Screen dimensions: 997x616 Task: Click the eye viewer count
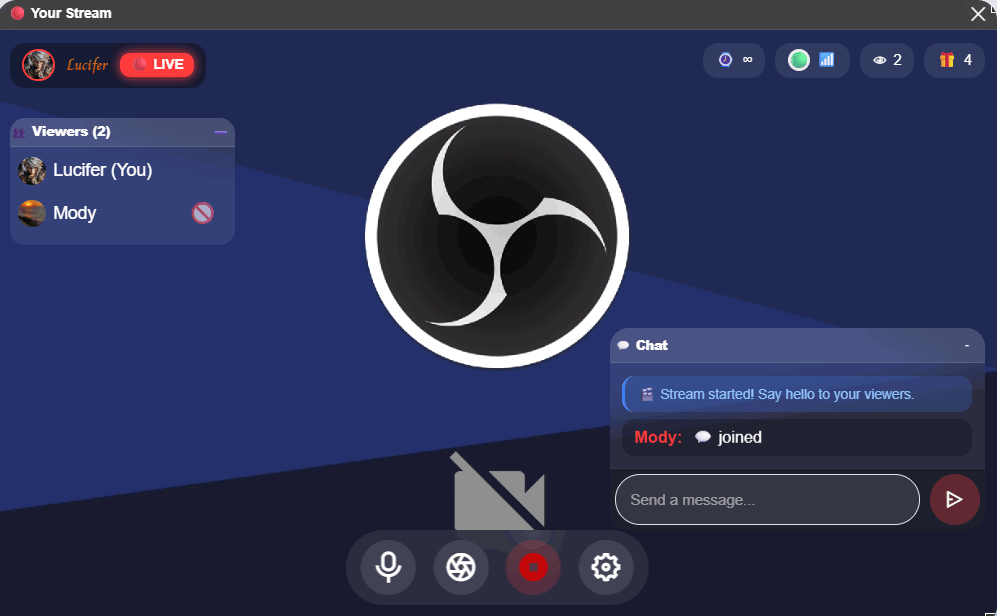pos(886,60)
